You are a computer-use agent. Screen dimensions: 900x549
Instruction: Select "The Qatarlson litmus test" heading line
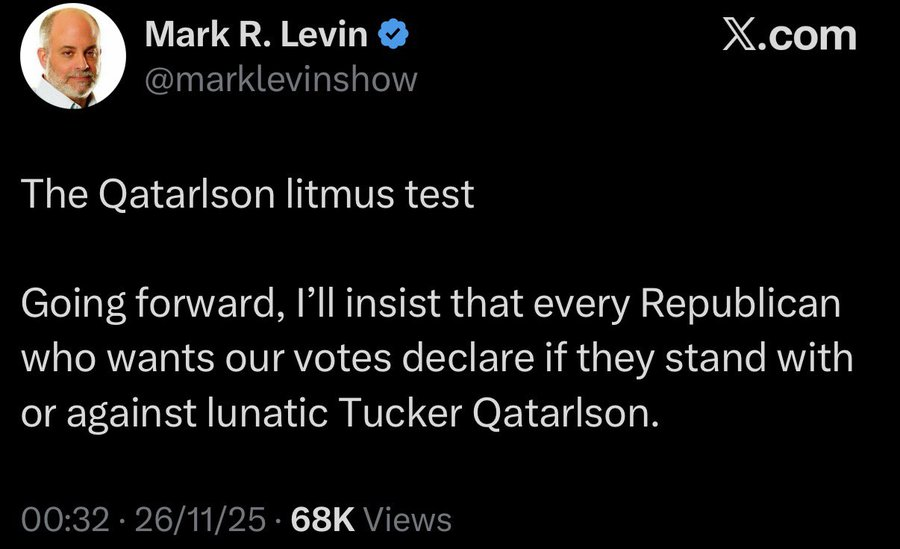(247, 195)
